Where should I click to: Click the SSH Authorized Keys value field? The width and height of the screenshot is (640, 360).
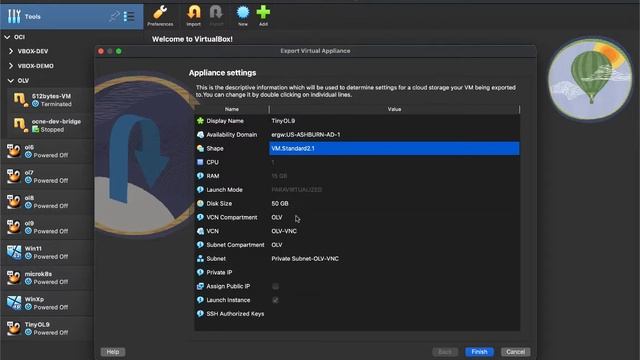click(x=394, y=314)
